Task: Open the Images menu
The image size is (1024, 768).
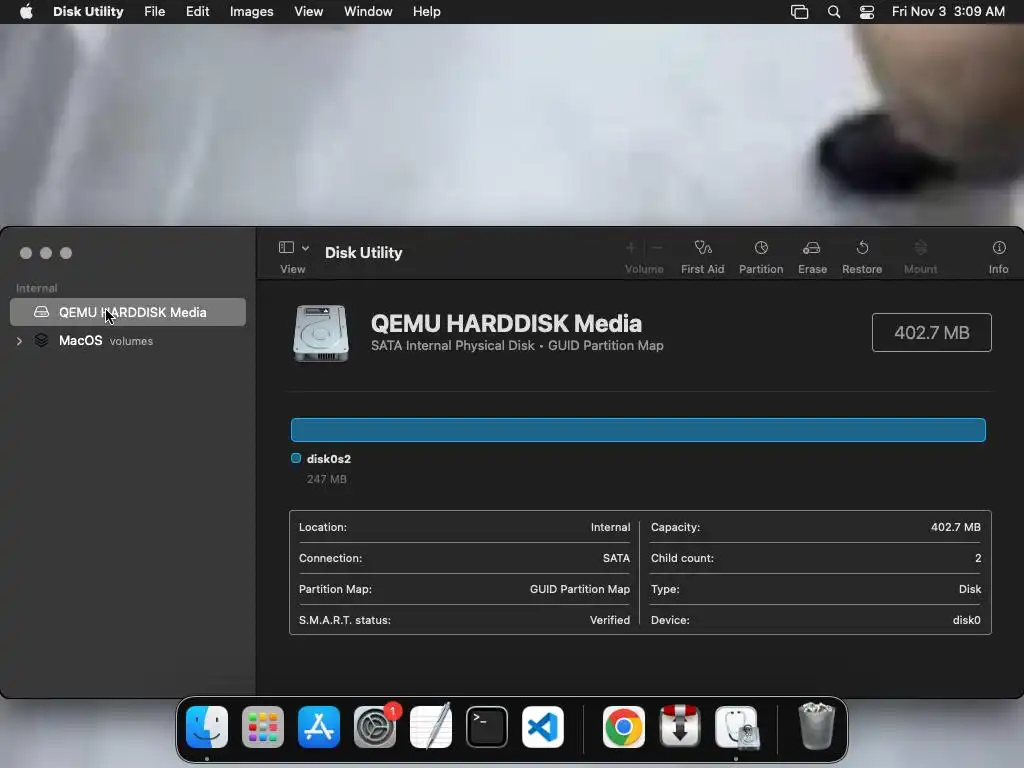Action: 251,12
